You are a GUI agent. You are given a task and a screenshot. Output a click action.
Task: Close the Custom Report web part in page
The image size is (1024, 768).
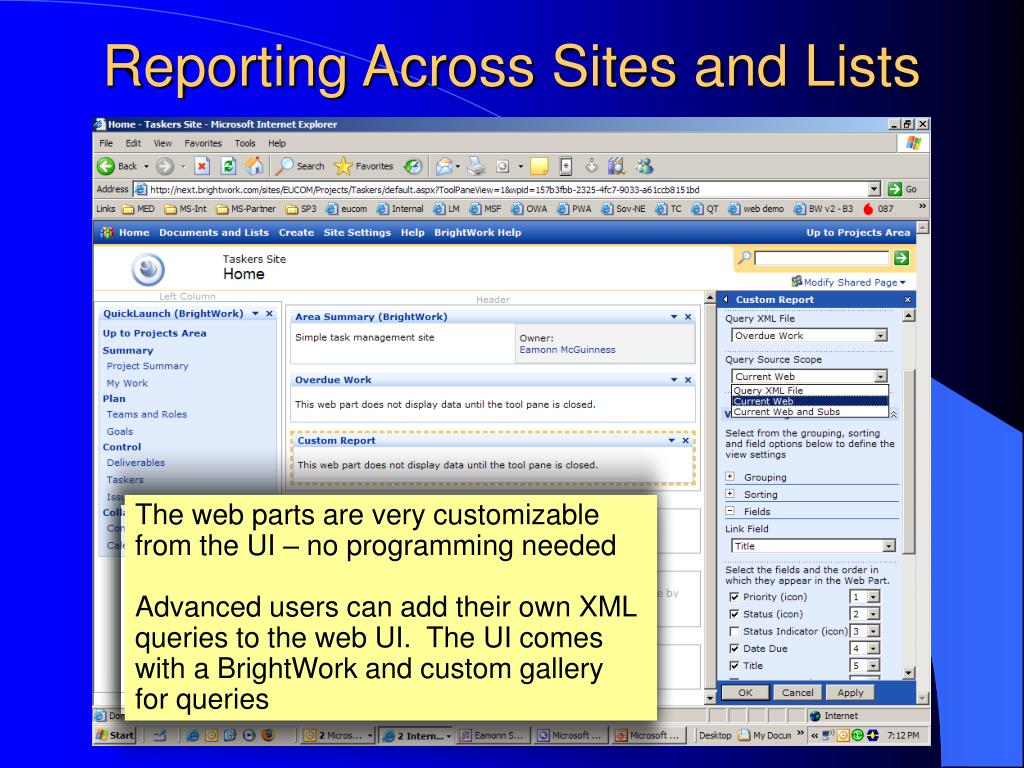pos(686,441)
